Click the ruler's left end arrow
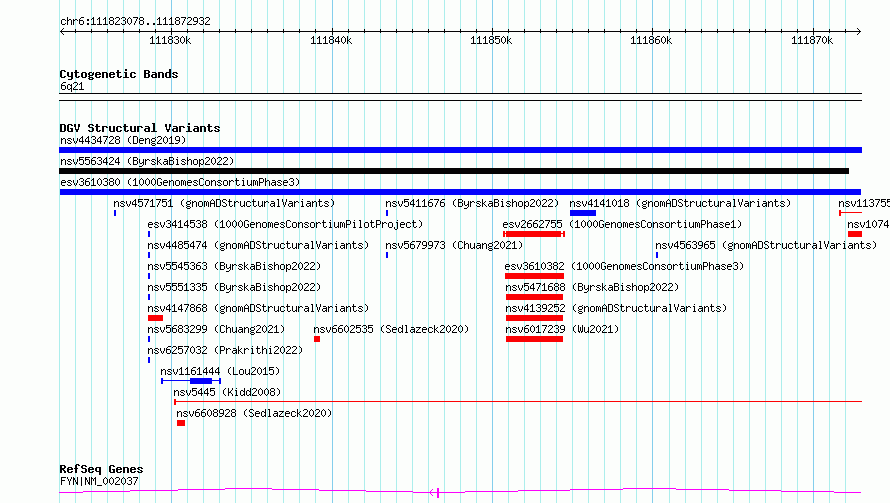 coord(62,32)
